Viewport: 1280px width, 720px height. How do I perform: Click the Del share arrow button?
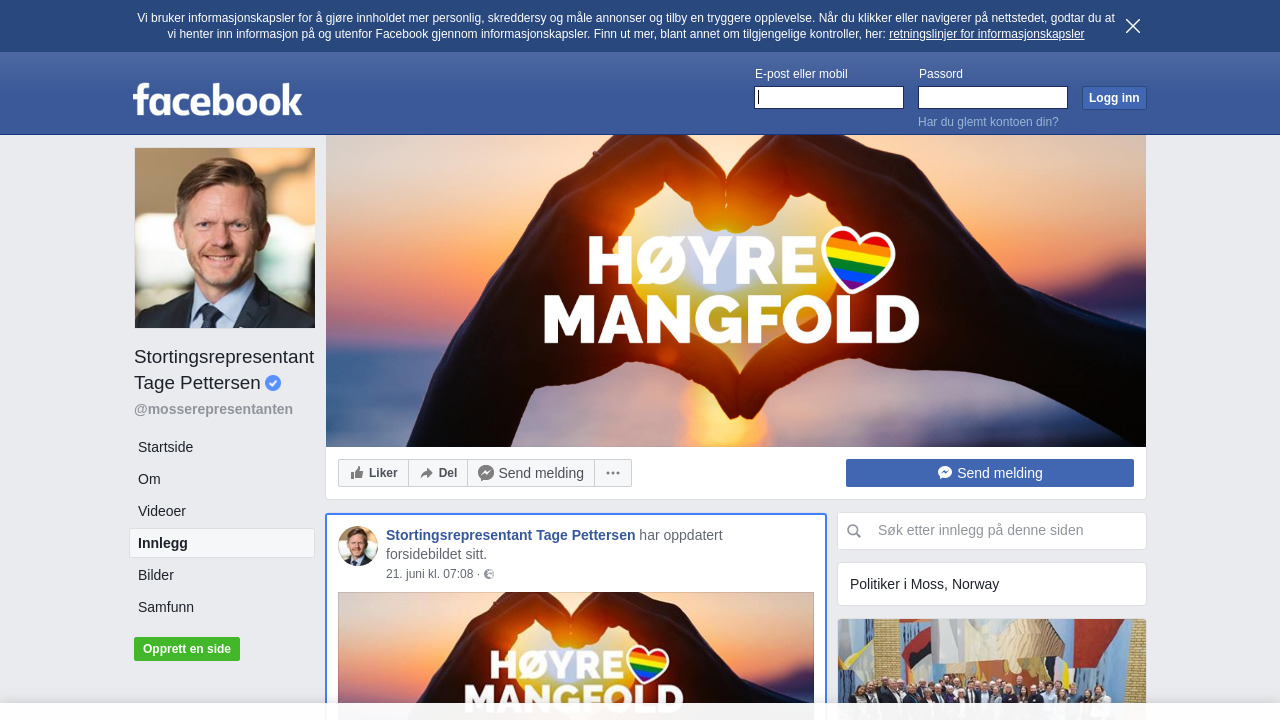(438, 473)
